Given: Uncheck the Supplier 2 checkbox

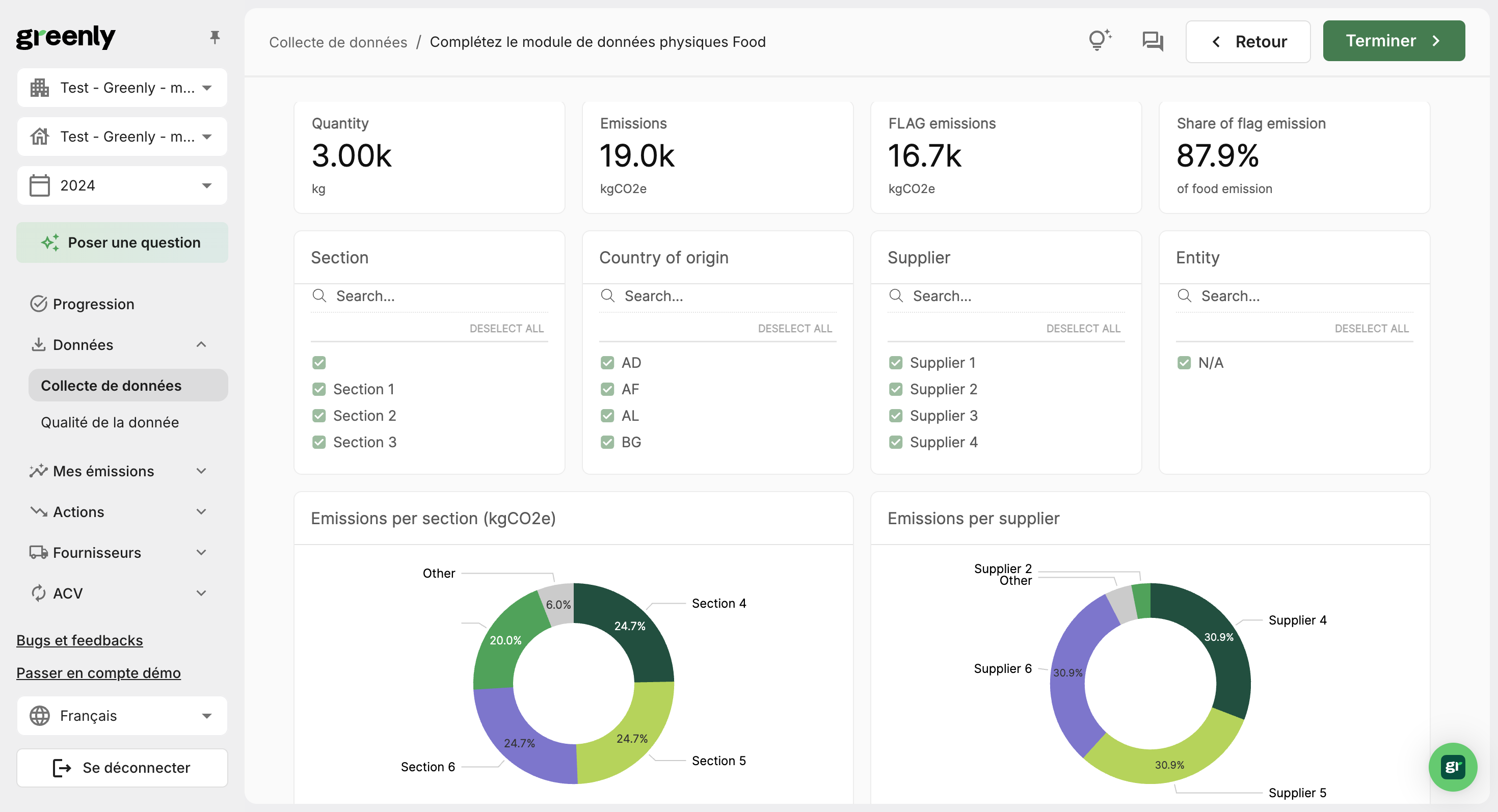Looking at the screenshot, I should click(896, 389).
